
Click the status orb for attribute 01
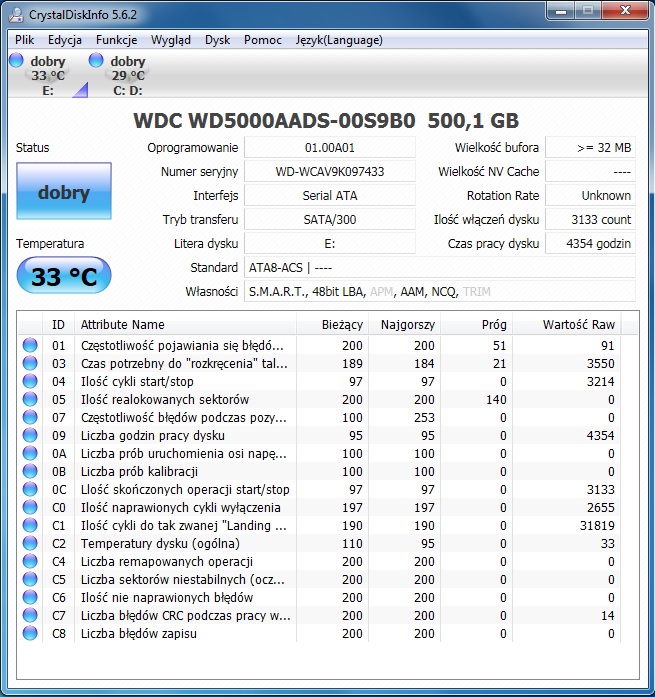30,345
